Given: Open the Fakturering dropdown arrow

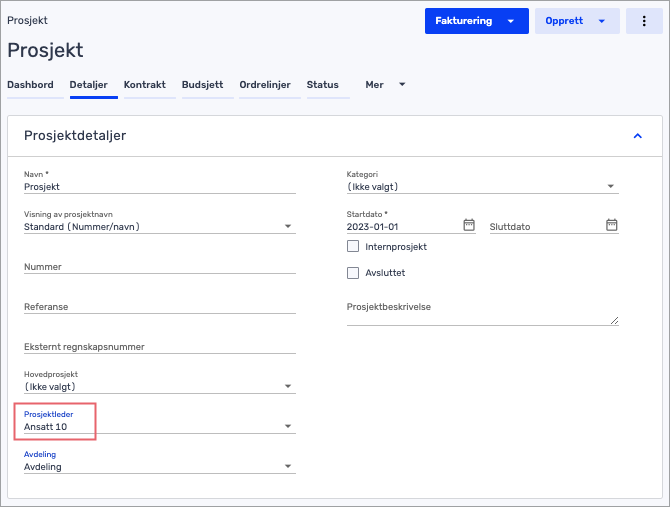Looking at the screenshot, I should coord(511,21).
